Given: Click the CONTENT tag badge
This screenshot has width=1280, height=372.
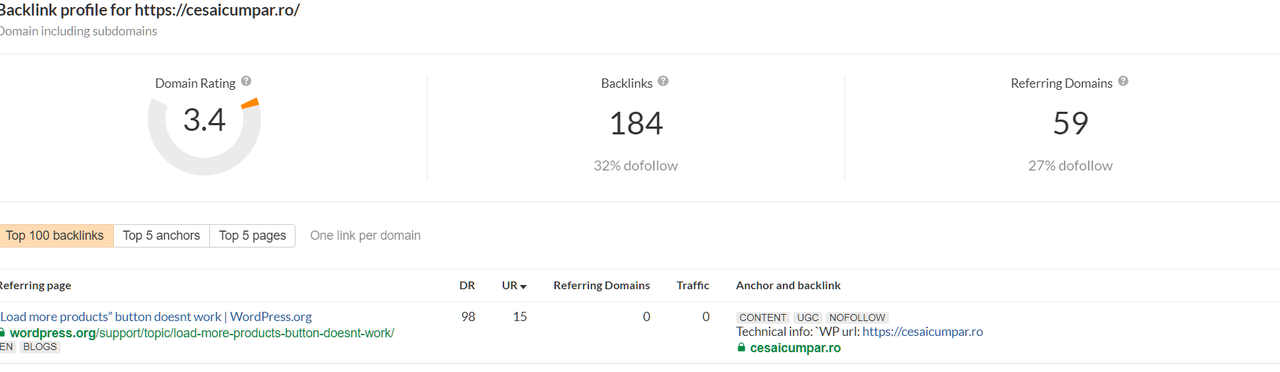Looking at the screenshot, I should 764,318.
